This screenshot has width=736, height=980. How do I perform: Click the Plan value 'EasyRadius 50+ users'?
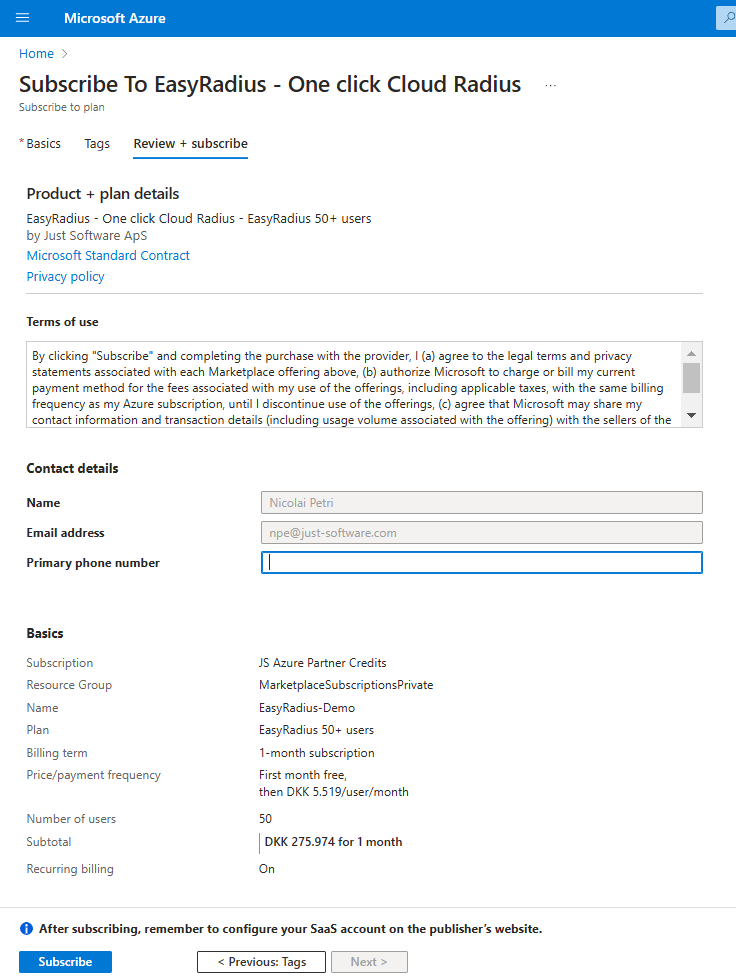coord(316,730)
